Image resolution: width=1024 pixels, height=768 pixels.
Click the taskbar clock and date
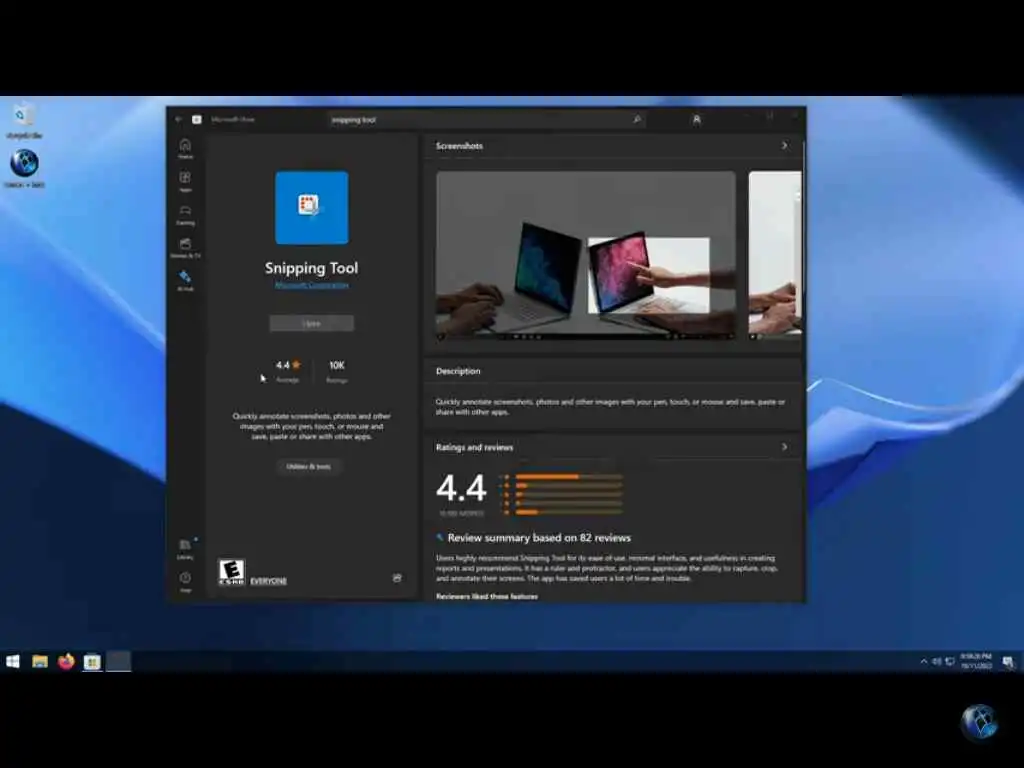coord(976,661)
